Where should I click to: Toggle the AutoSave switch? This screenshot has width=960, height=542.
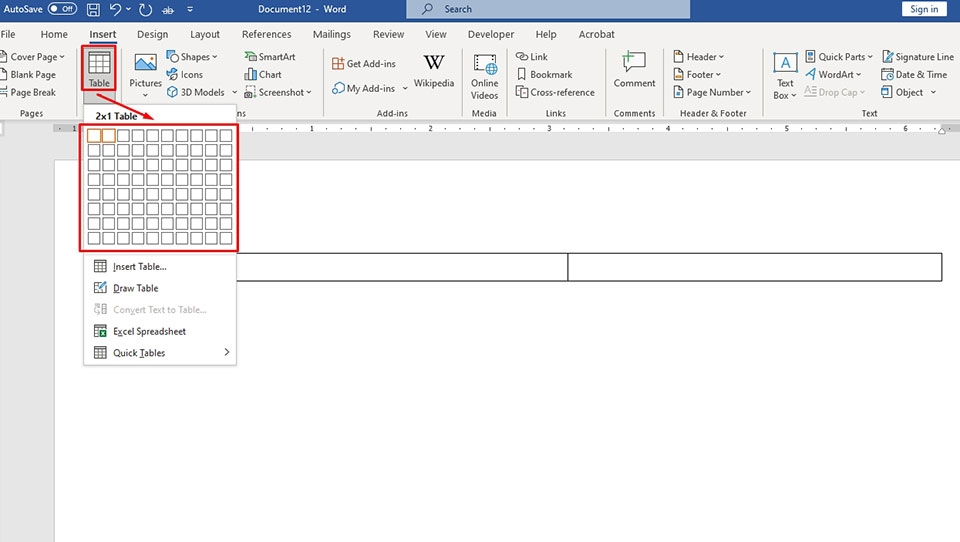click(x=62, y=9)
